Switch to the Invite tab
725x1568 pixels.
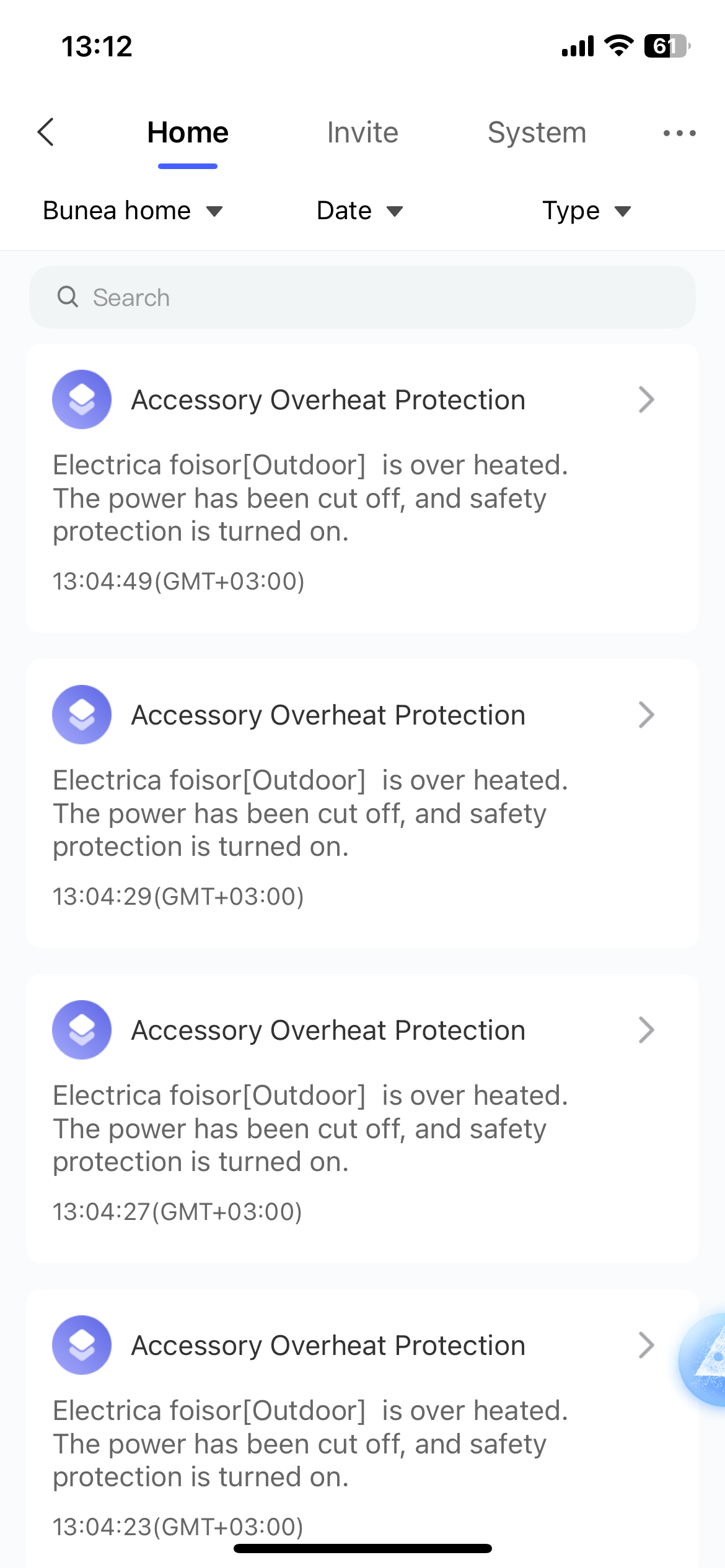362,133
